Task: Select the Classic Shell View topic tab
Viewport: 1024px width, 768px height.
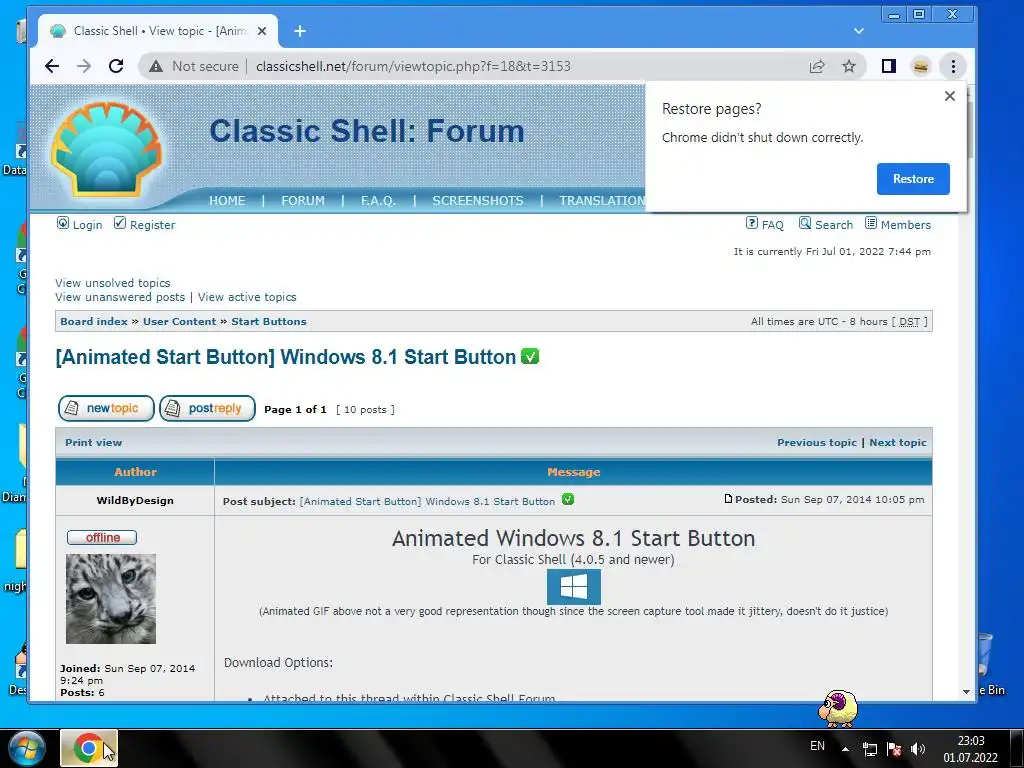Action: pos(157,31)
